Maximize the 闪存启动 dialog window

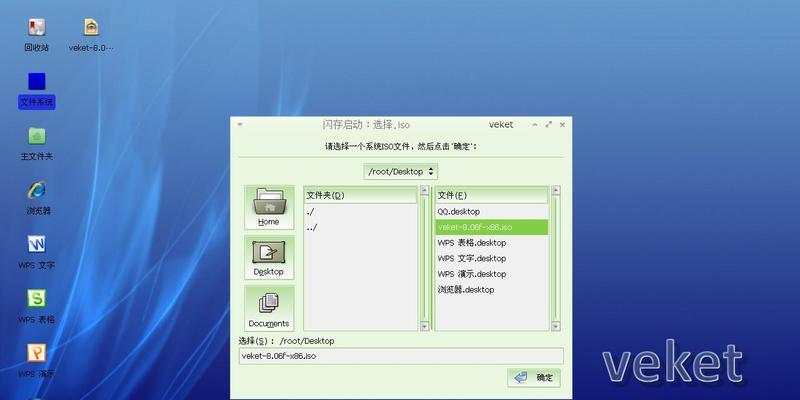(548, 124)
